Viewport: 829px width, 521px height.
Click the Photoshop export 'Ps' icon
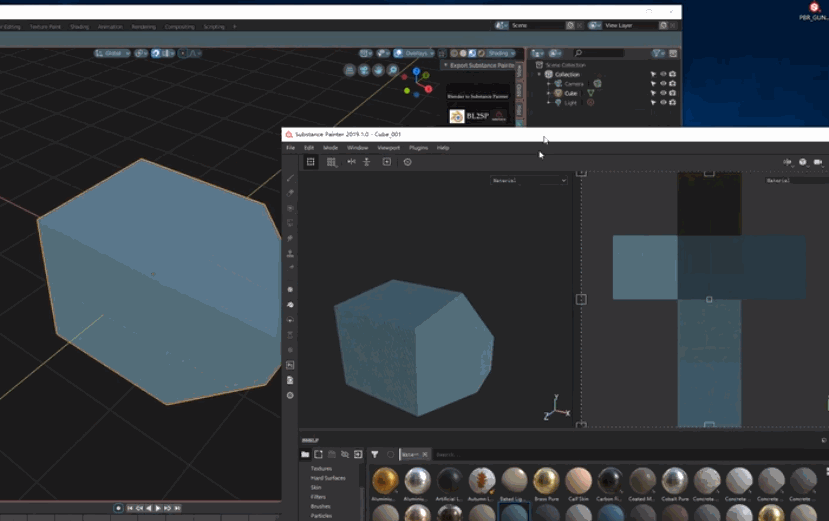[x=290, y=365]
